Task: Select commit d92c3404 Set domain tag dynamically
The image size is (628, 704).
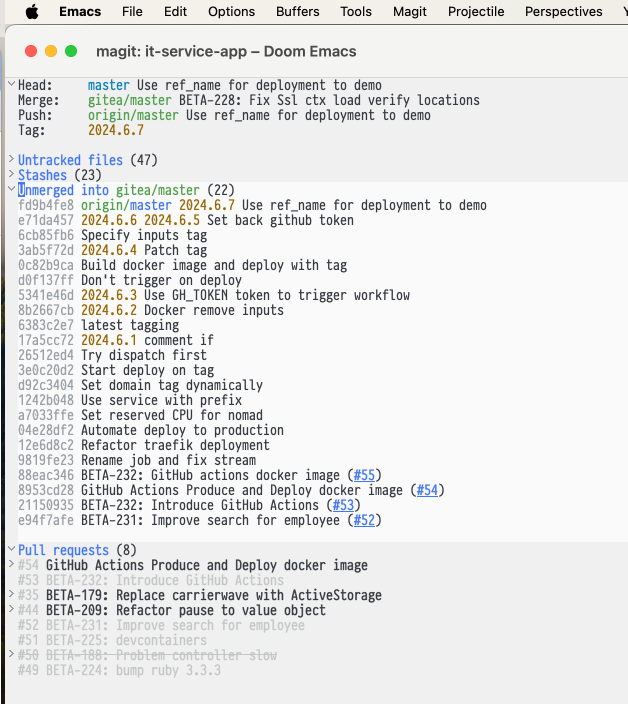Action: click(x=141, y=385)
